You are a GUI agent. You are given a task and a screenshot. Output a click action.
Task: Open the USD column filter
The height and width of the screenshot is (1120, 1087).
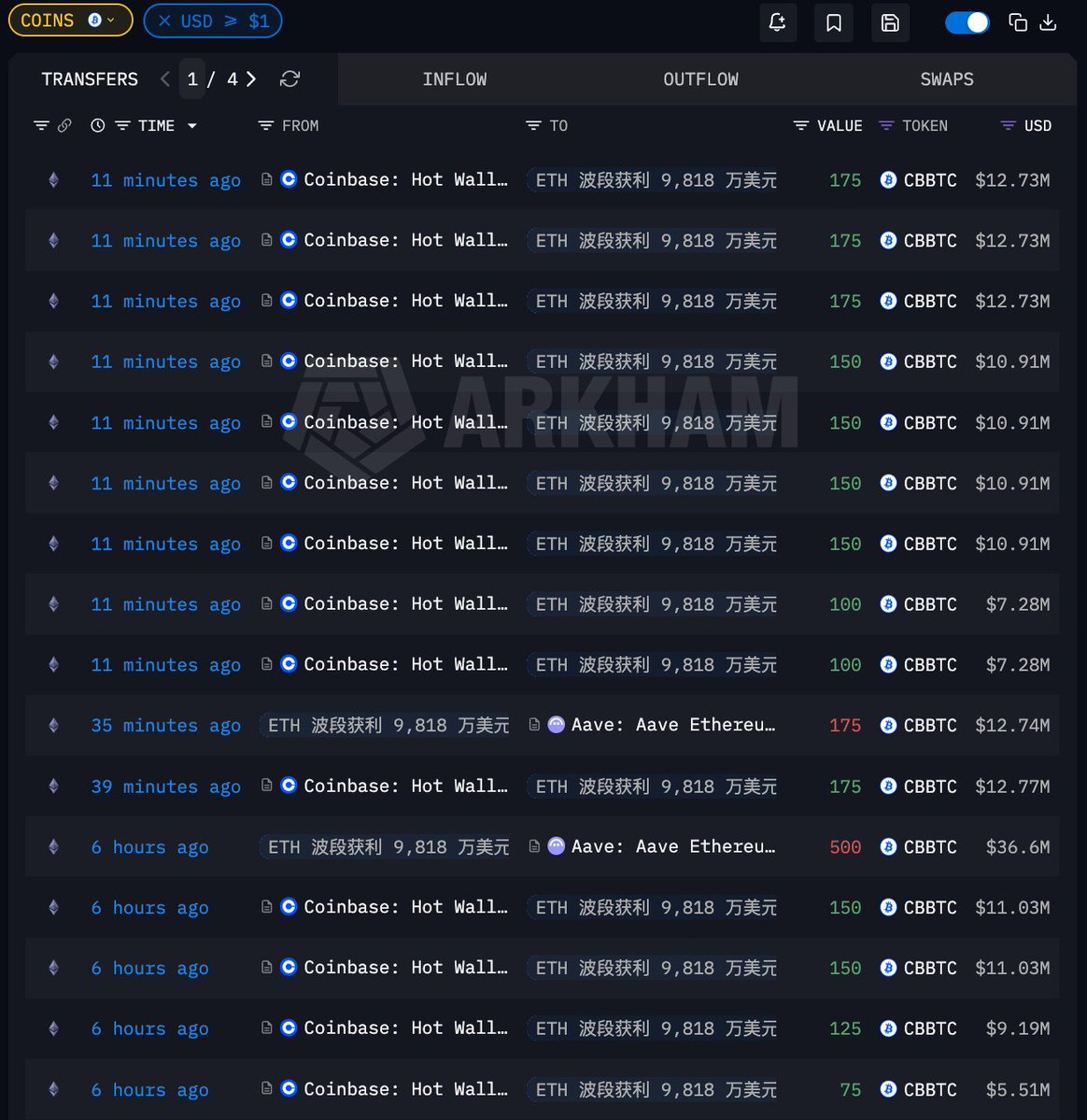coord(1009,126)
